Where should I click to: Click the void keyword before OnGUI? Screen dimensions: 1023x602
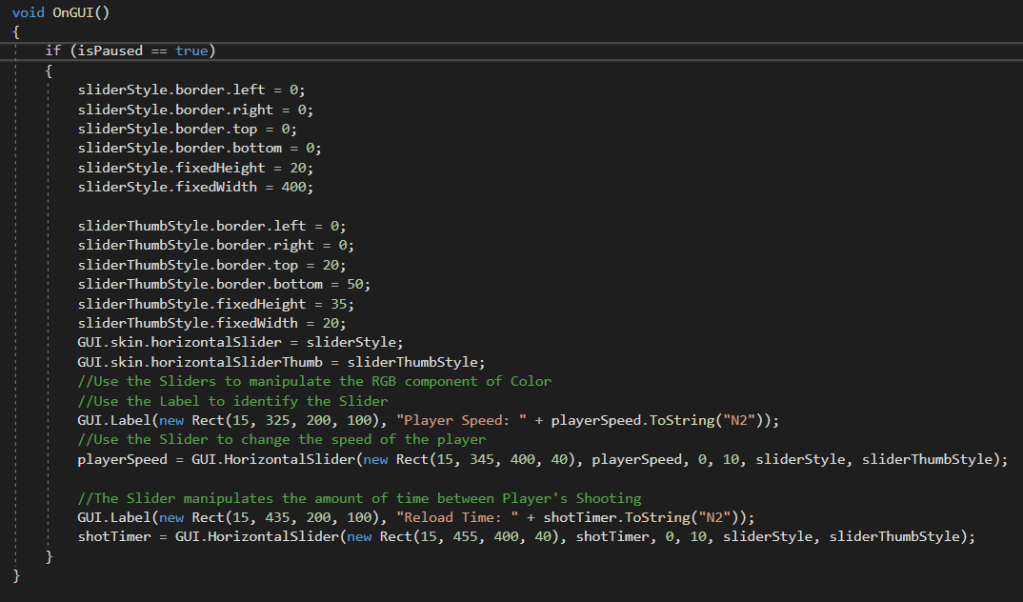pos(28,12)
